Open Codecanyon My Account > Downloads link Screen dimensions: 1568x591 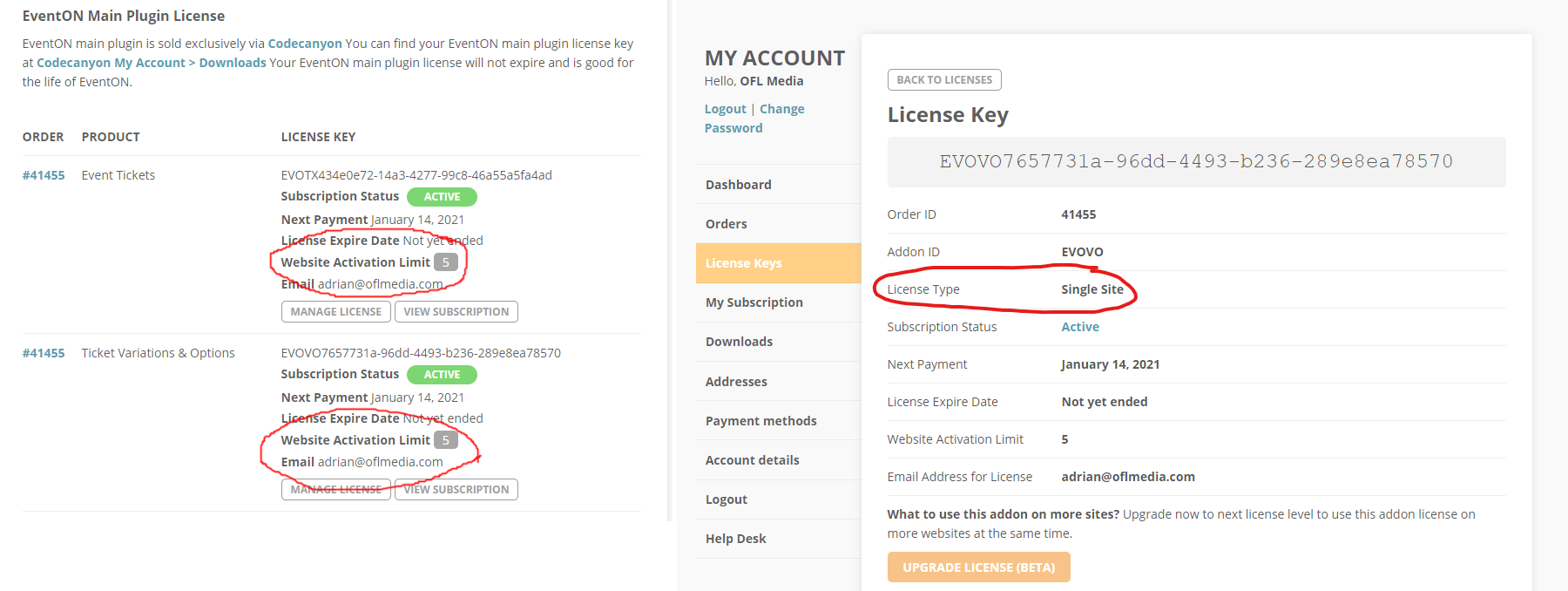click(x=152, y=63)
